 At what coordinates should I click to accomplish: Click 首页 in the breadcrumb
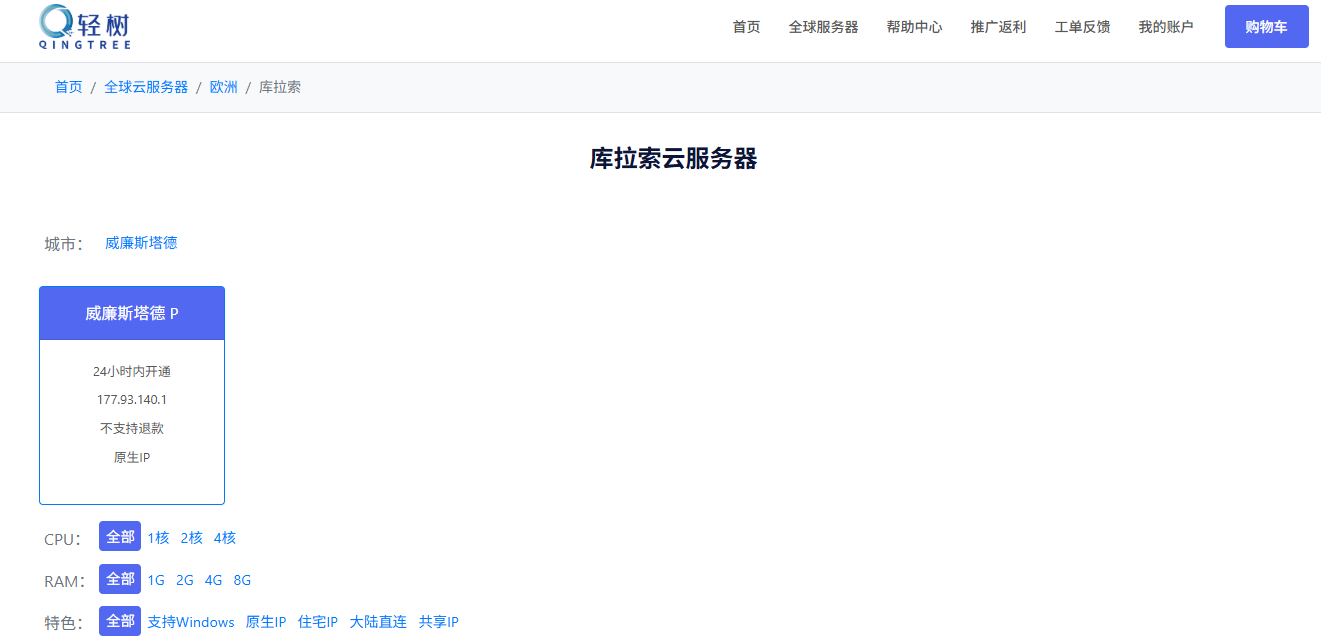point(68,87)
